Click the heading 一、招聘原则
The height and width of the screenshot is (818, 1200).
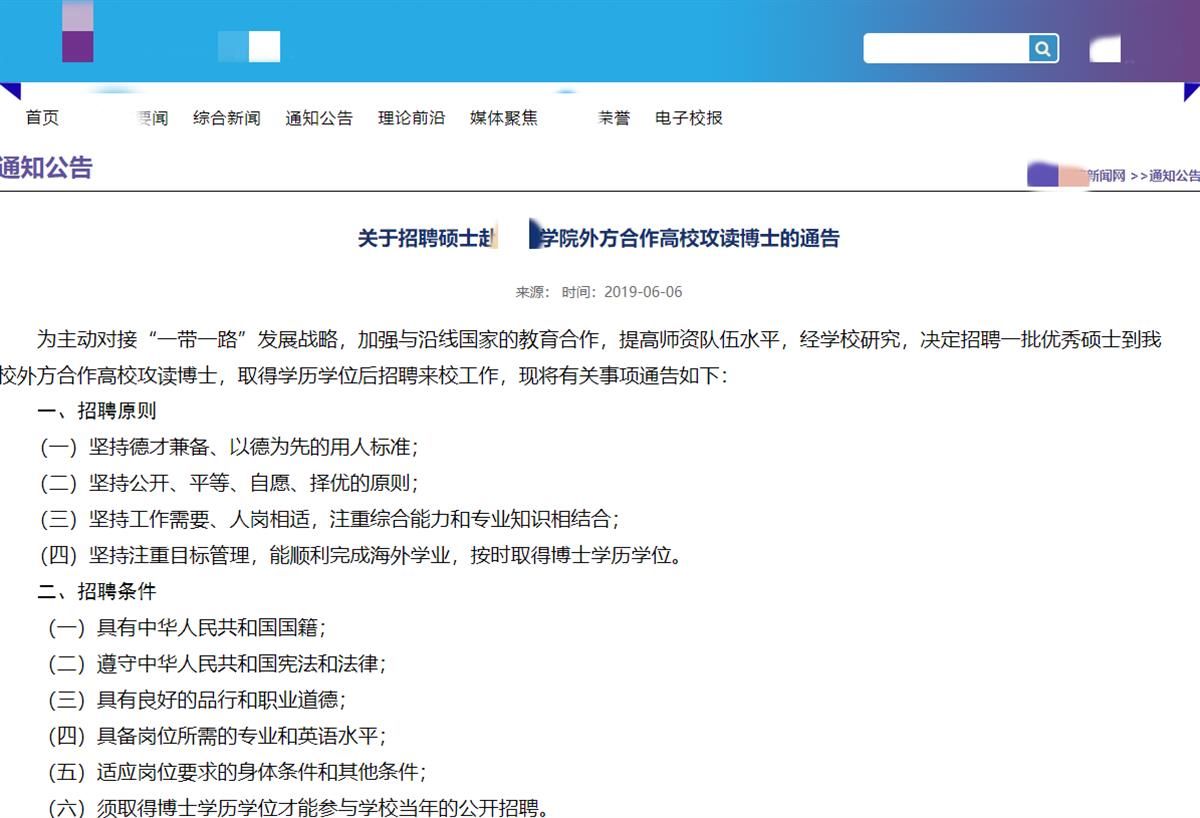[x=97, y=411]
